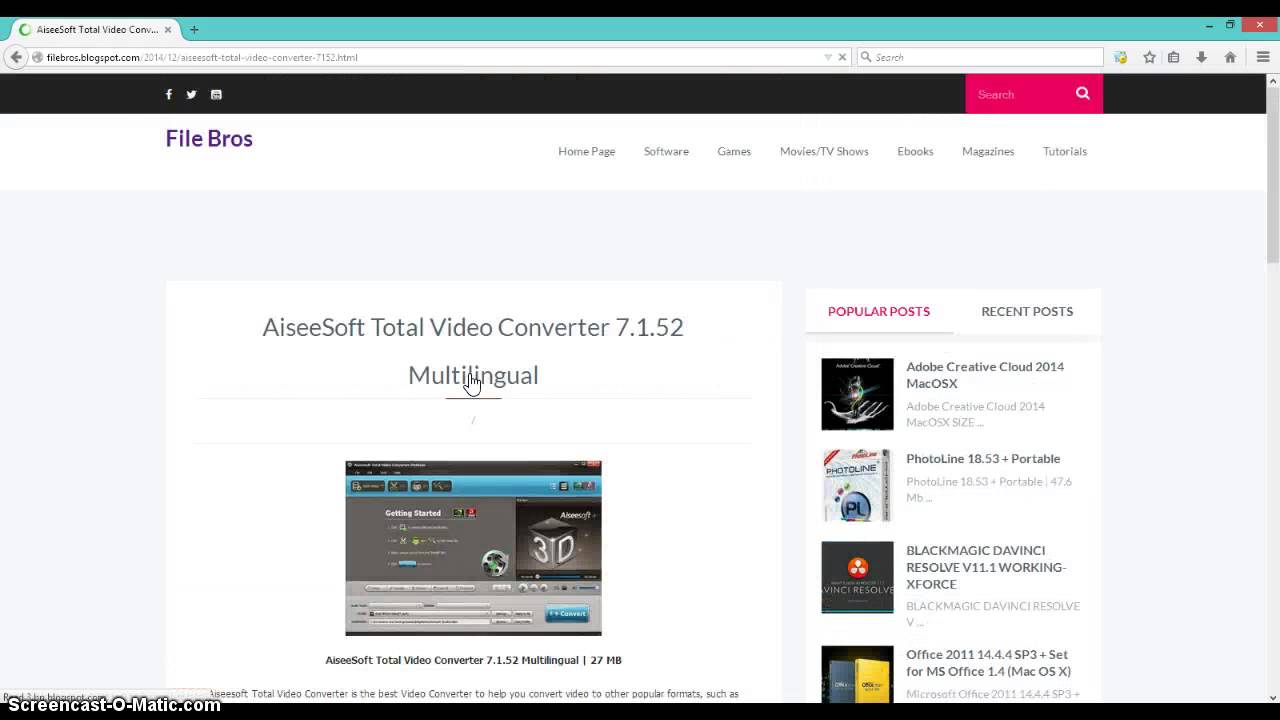Image resolution: width=1280 pixels, height=720 pixels.
Task: Open the Office 2011 14.4.4 SP3 post link
Action: [x=988, y=663]
